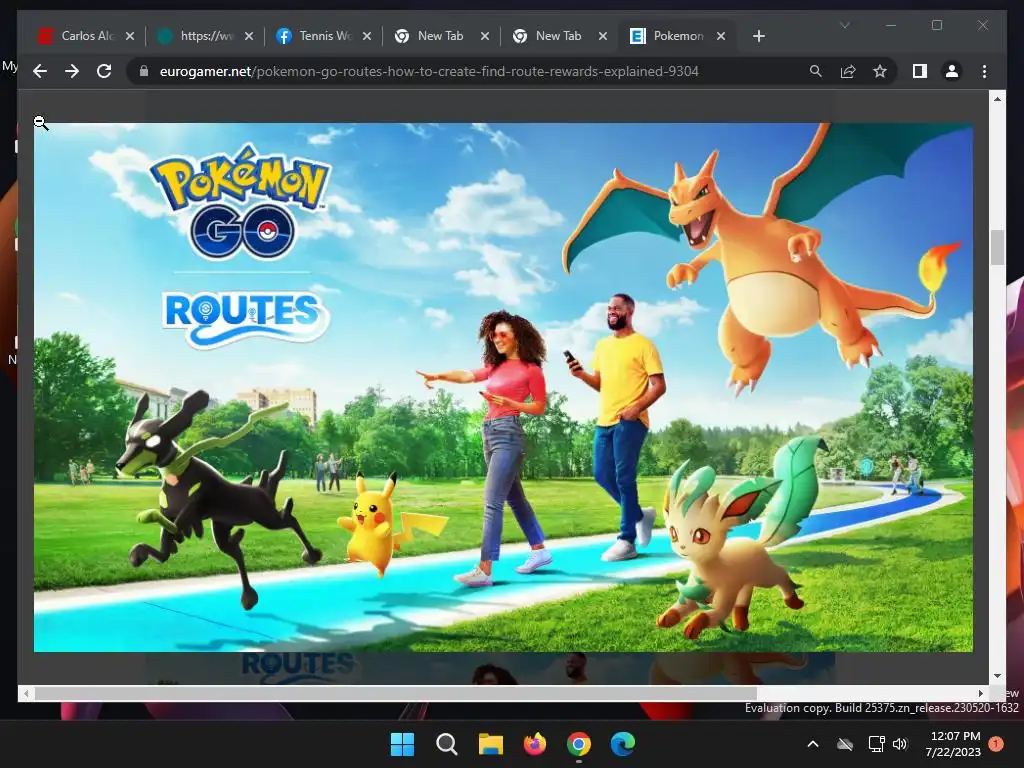Click the scroll up arrow

[997, 99]
